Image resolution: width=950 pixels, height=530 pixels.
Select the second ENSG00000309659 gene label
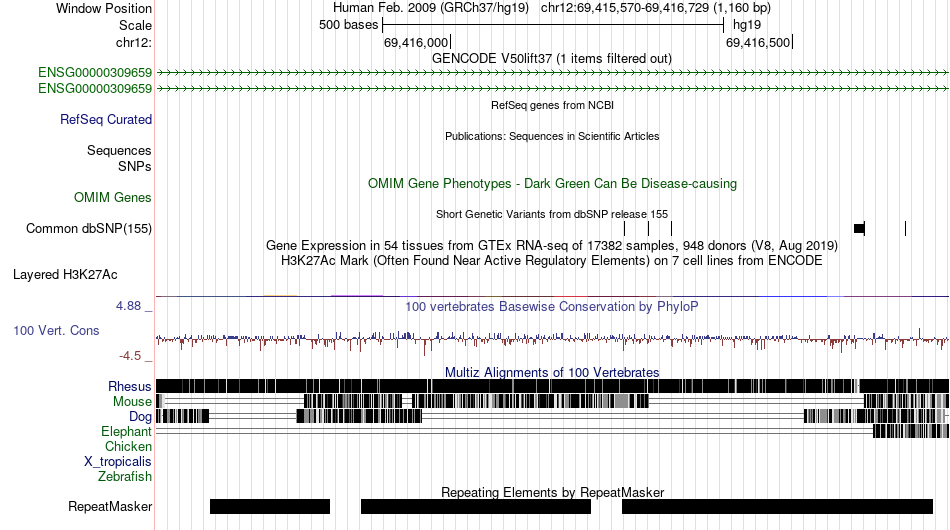[x=95, y=88]
